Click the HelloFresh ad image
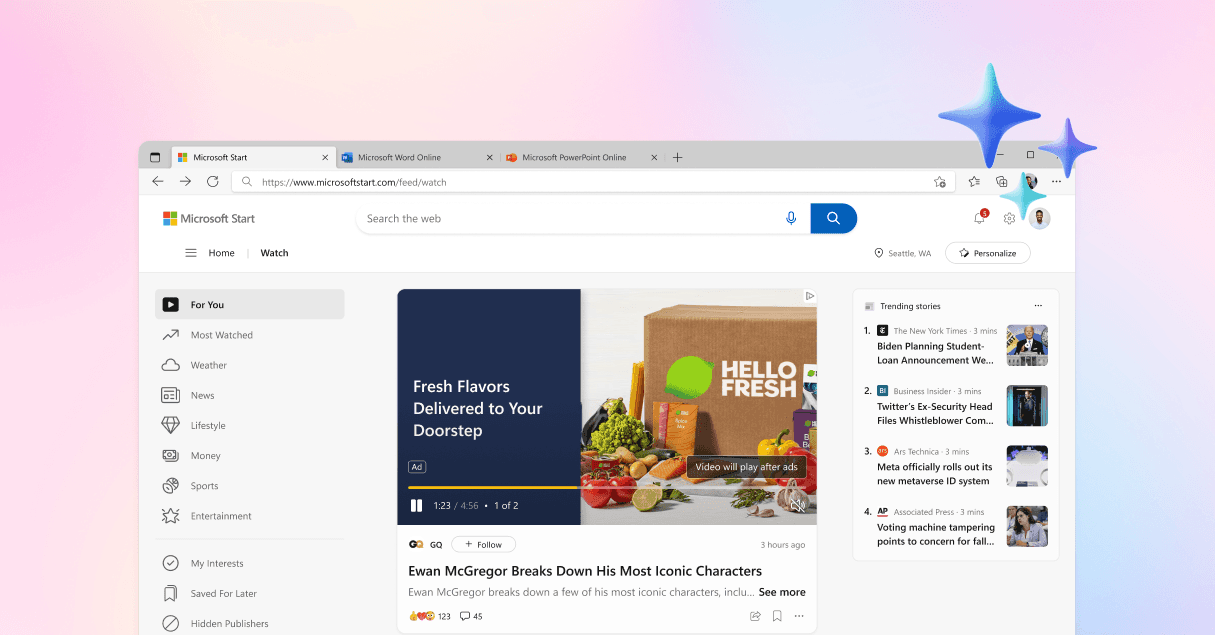This screenshot has height=635, width=1215. coord(699,407)
